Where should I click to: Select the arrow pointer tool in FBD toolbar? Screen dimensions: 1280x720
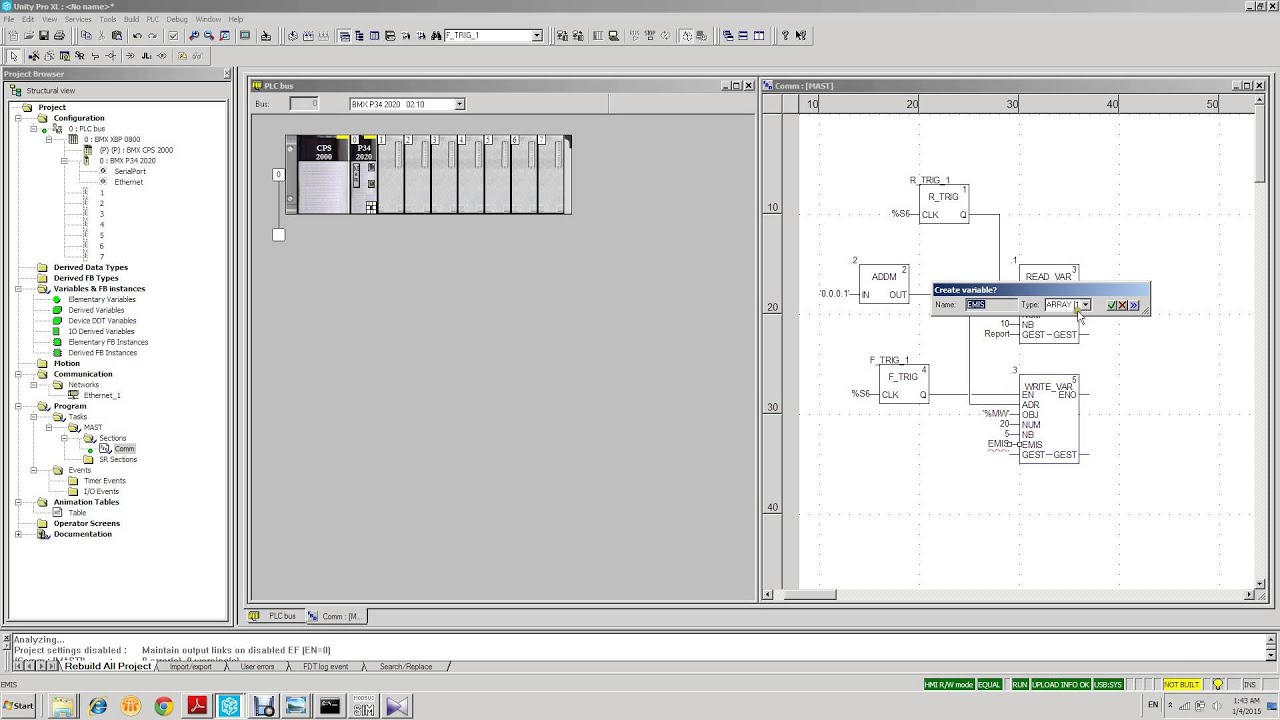pos(13,56)
